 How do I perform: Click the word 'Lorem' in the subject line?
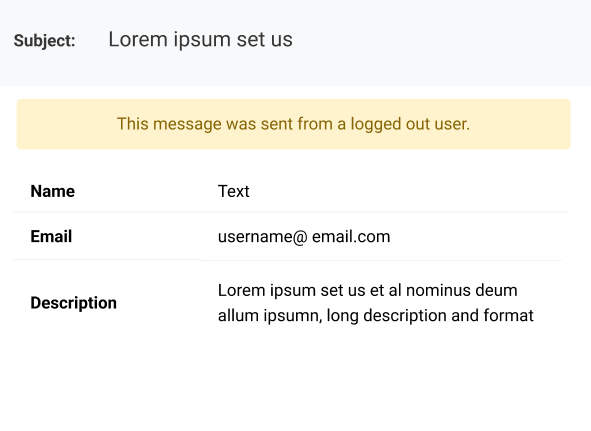coord(138,40)
